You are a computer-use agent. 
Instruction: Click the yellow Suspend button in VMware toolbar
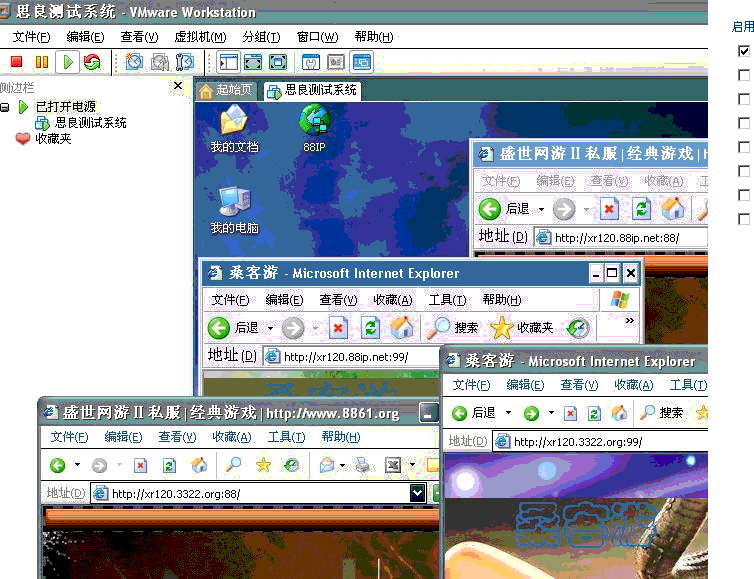pos(42,62)
